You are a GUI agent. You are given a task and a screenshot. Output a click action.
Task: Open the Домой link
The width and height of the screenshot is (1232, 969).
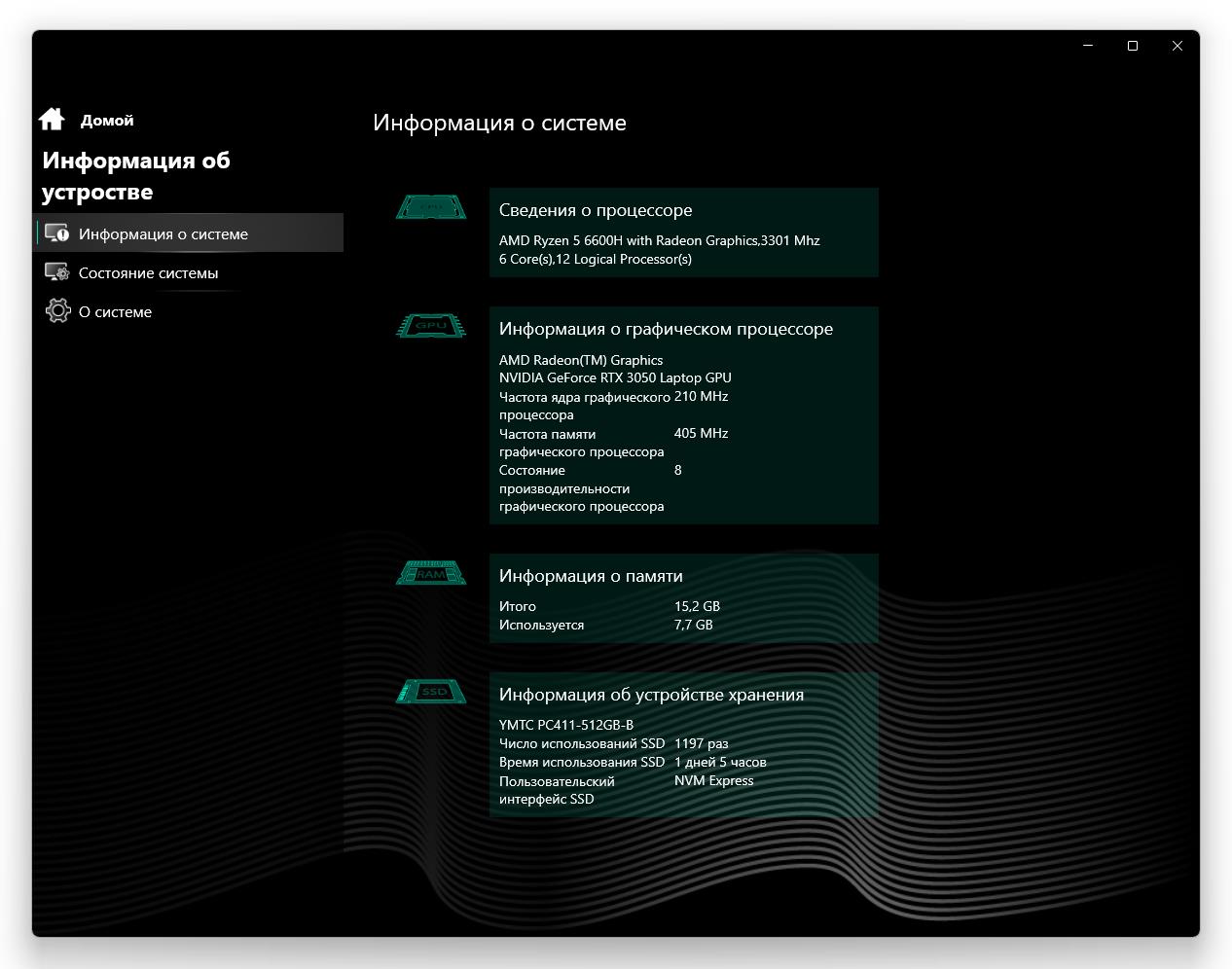point(107,121)
